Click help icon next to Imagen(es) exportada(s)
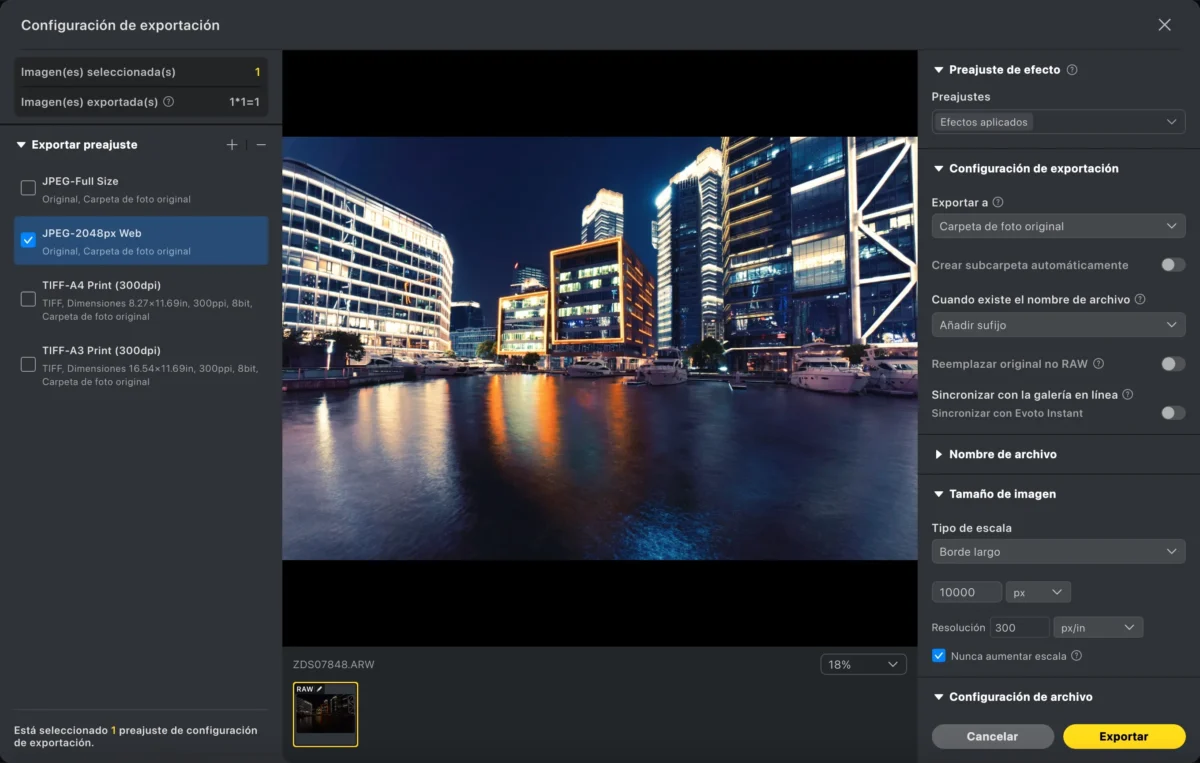Viewport: 1200px width, 763px height. (168, 102)
